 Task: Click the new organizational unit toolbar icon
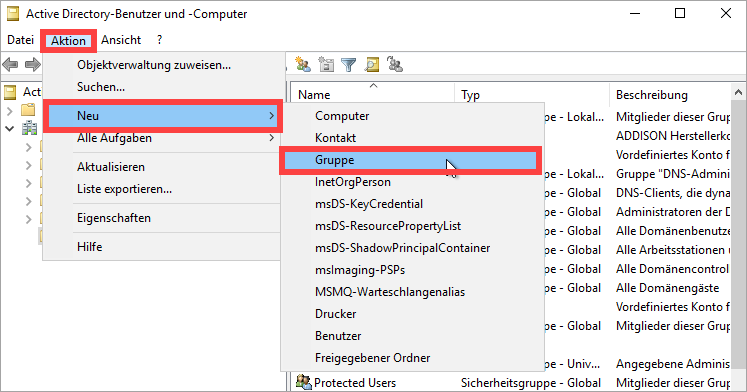coord(326,64)
